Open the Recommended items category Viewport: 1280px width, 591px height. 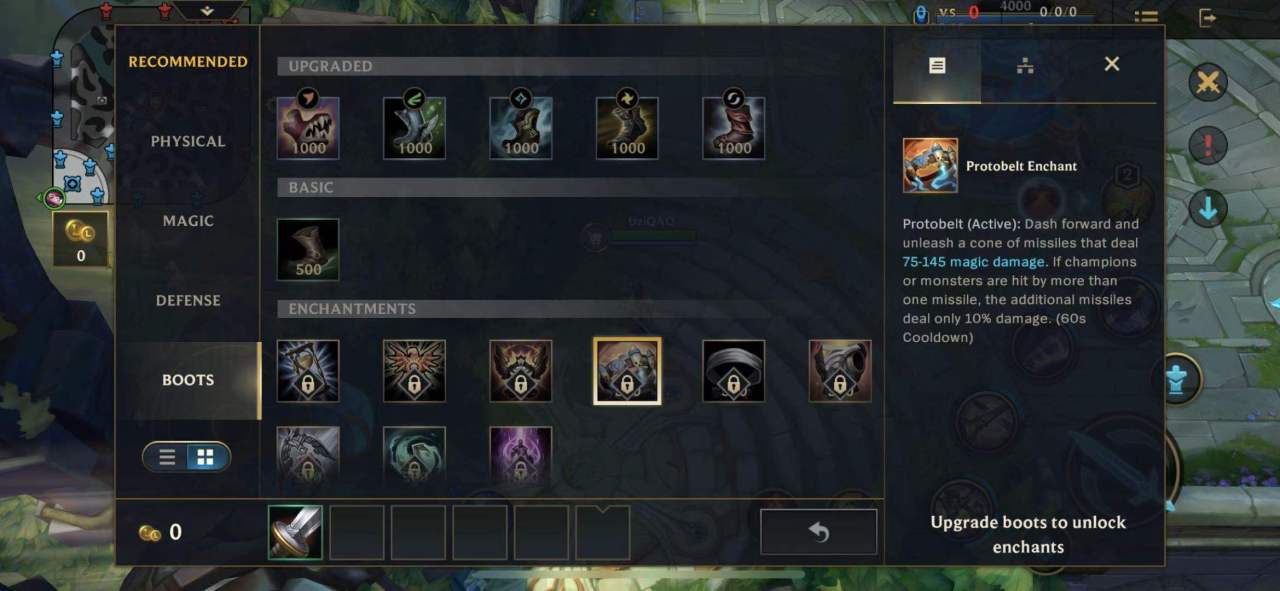(x=188, y=62)
